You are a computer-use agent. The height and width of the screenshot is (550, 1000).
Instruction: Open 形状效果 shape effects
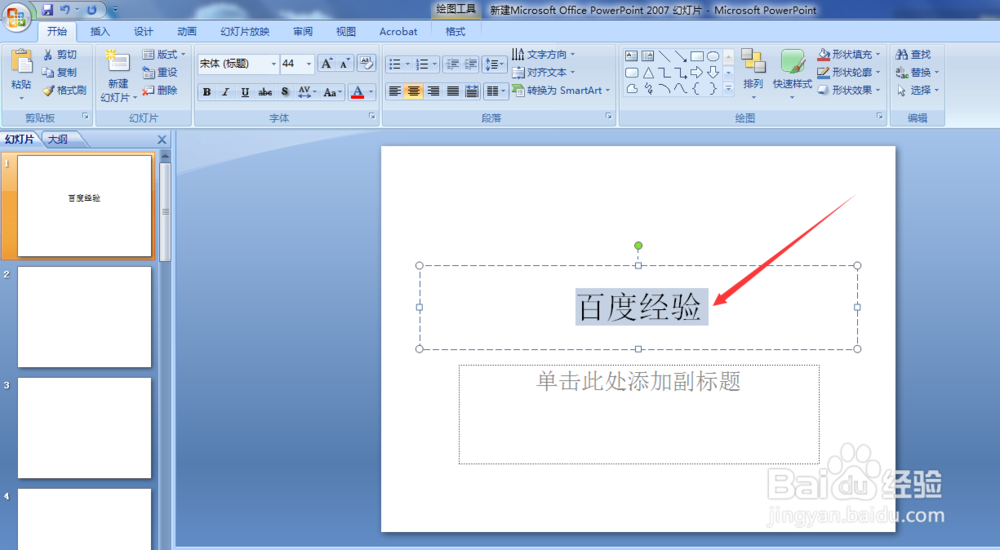[x=849, y=90]
